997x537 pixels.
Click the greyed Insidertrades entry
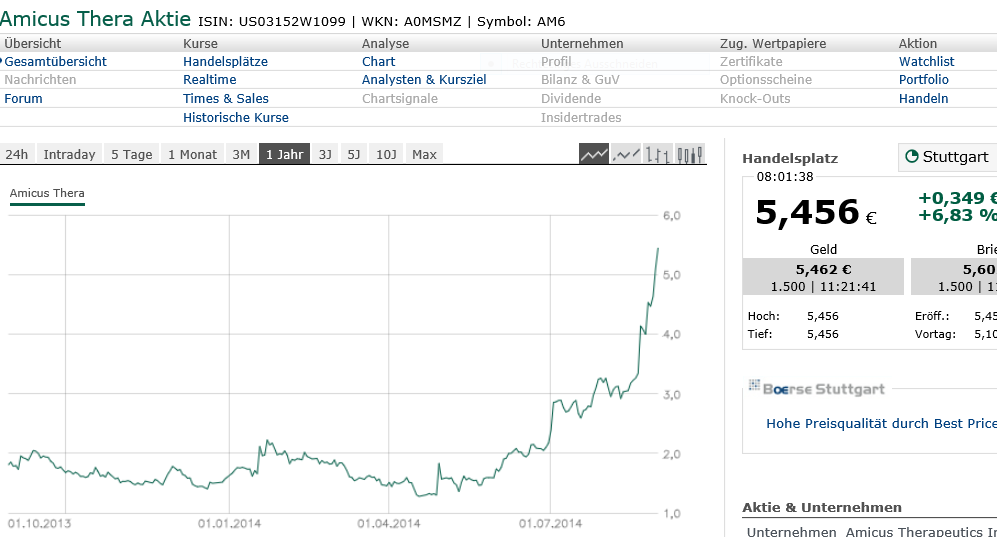point(581,118)
